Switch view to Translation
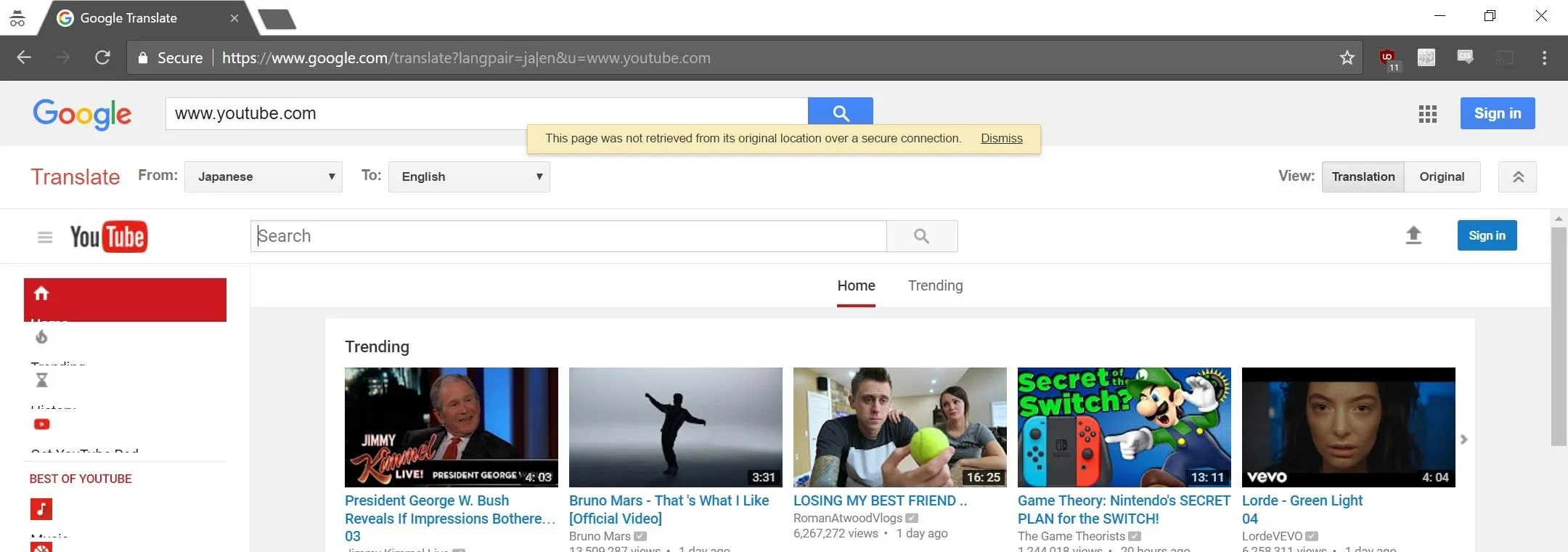This screenshot has width=1568, height=552. (x=1363, y=176)
